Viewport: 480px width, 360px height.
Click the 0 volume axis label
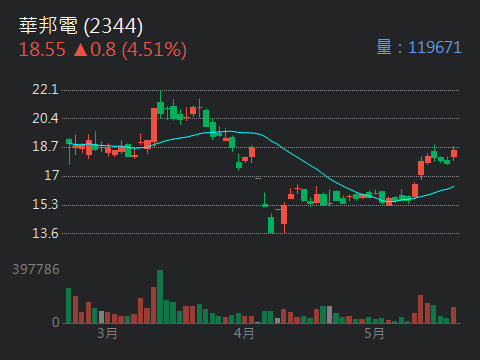(56, 322)
